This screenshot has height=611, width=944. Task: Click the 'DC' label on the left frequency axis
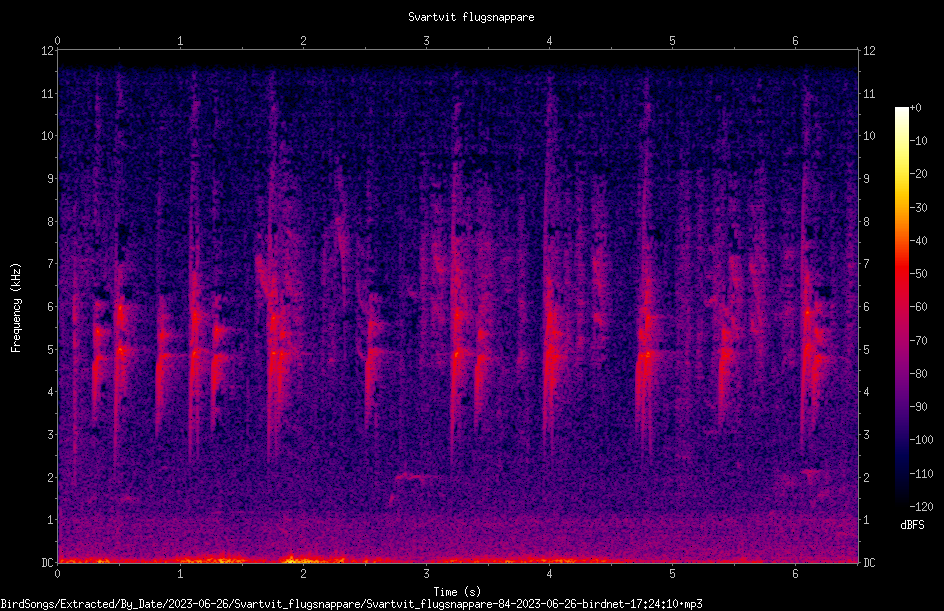[48, 563]
